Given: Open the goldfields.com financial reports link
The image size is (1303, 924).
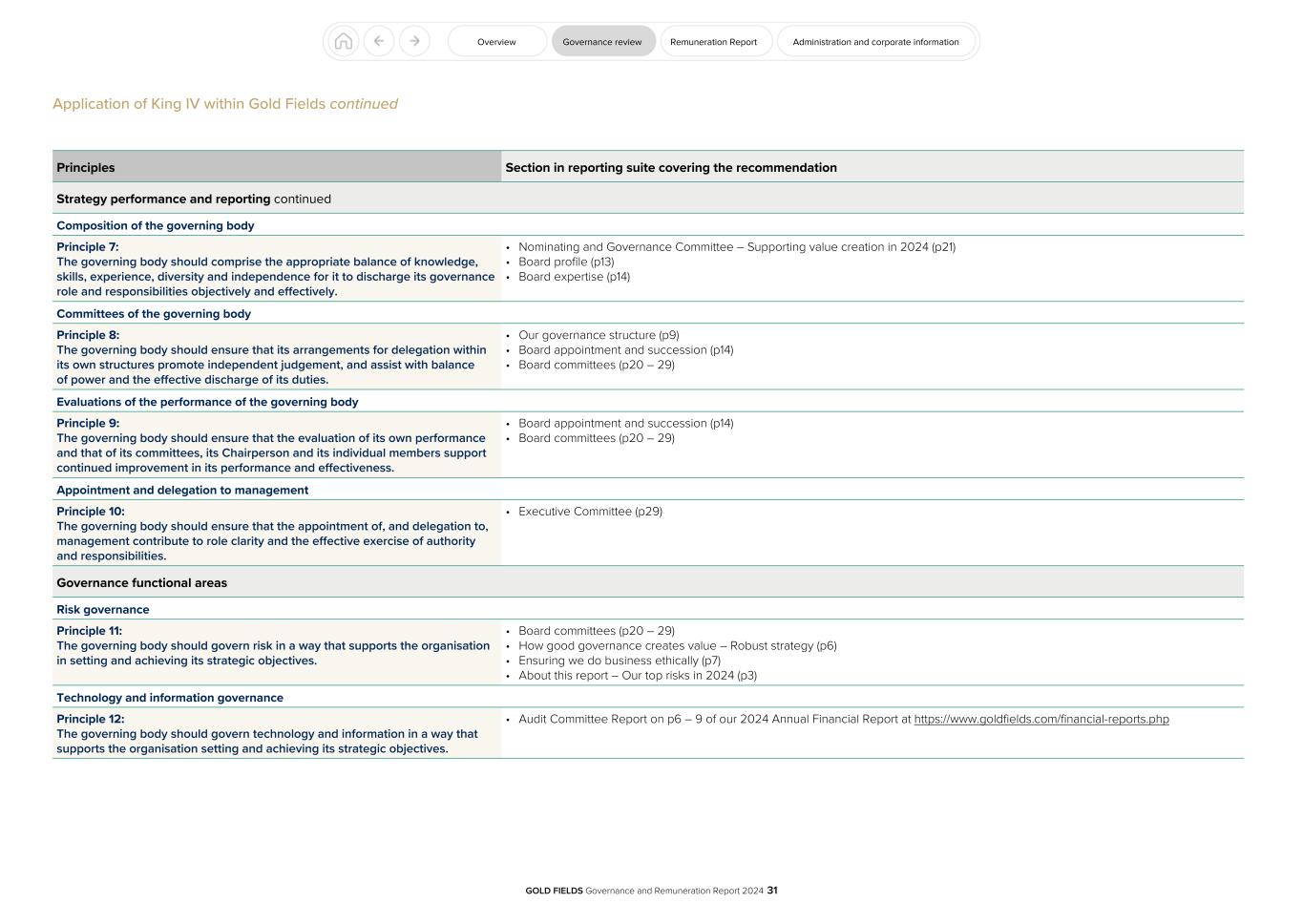Looking at the screenshot, I should click(x=1041, y=719).
